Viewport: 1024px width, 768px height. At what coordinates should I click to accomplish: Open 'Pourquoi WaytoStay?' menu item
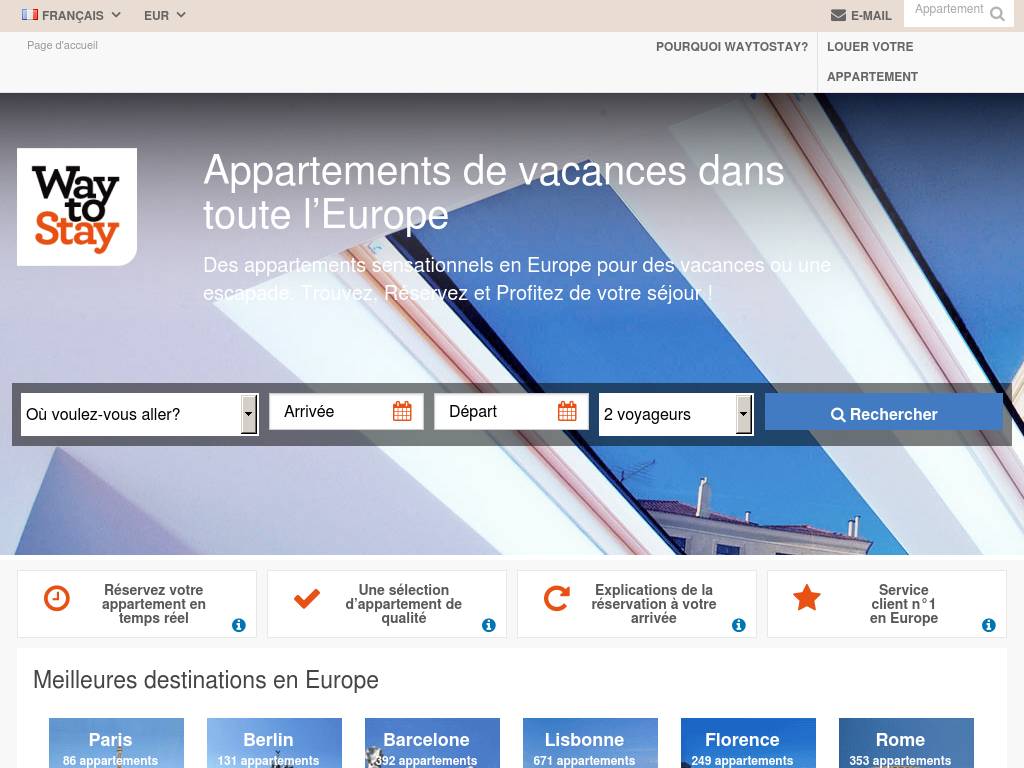(732, 47)
